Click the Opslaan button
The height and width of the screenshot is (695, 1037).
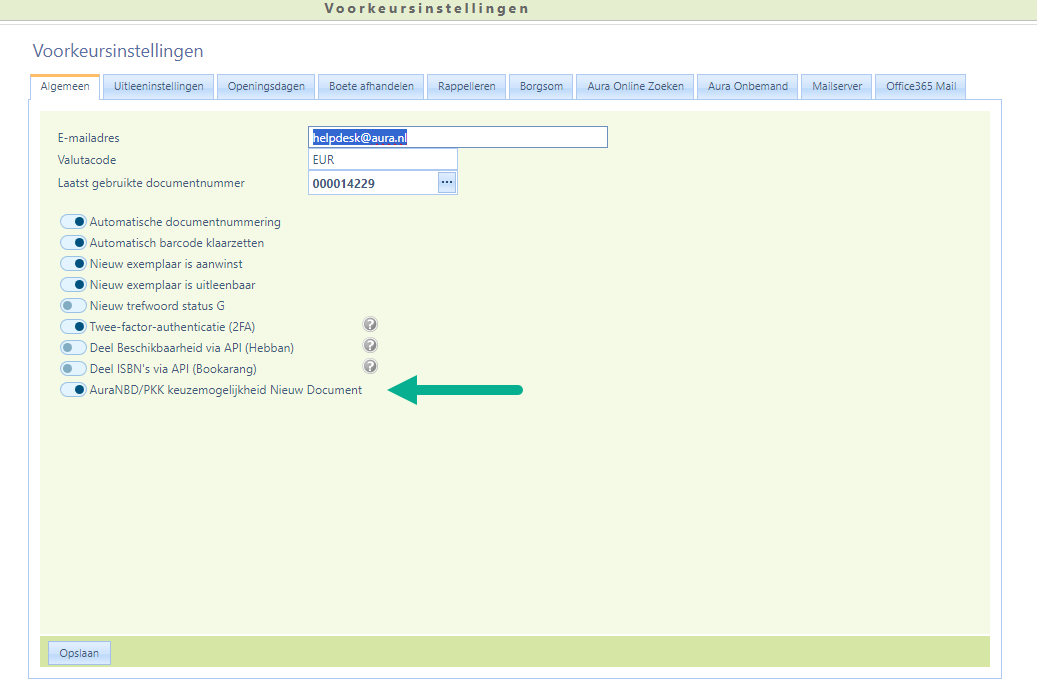point(79,653)
